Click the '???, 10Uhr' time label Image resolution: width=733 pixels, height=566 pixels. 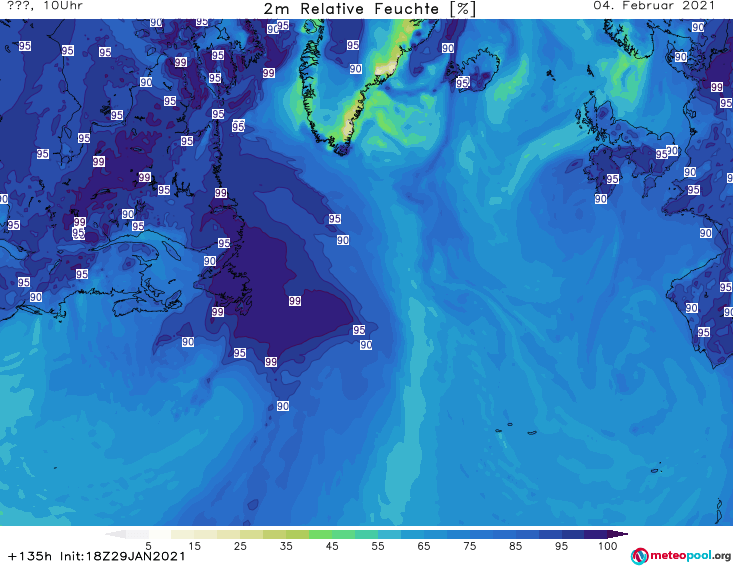pyautogui.click(x=45, y=6)
